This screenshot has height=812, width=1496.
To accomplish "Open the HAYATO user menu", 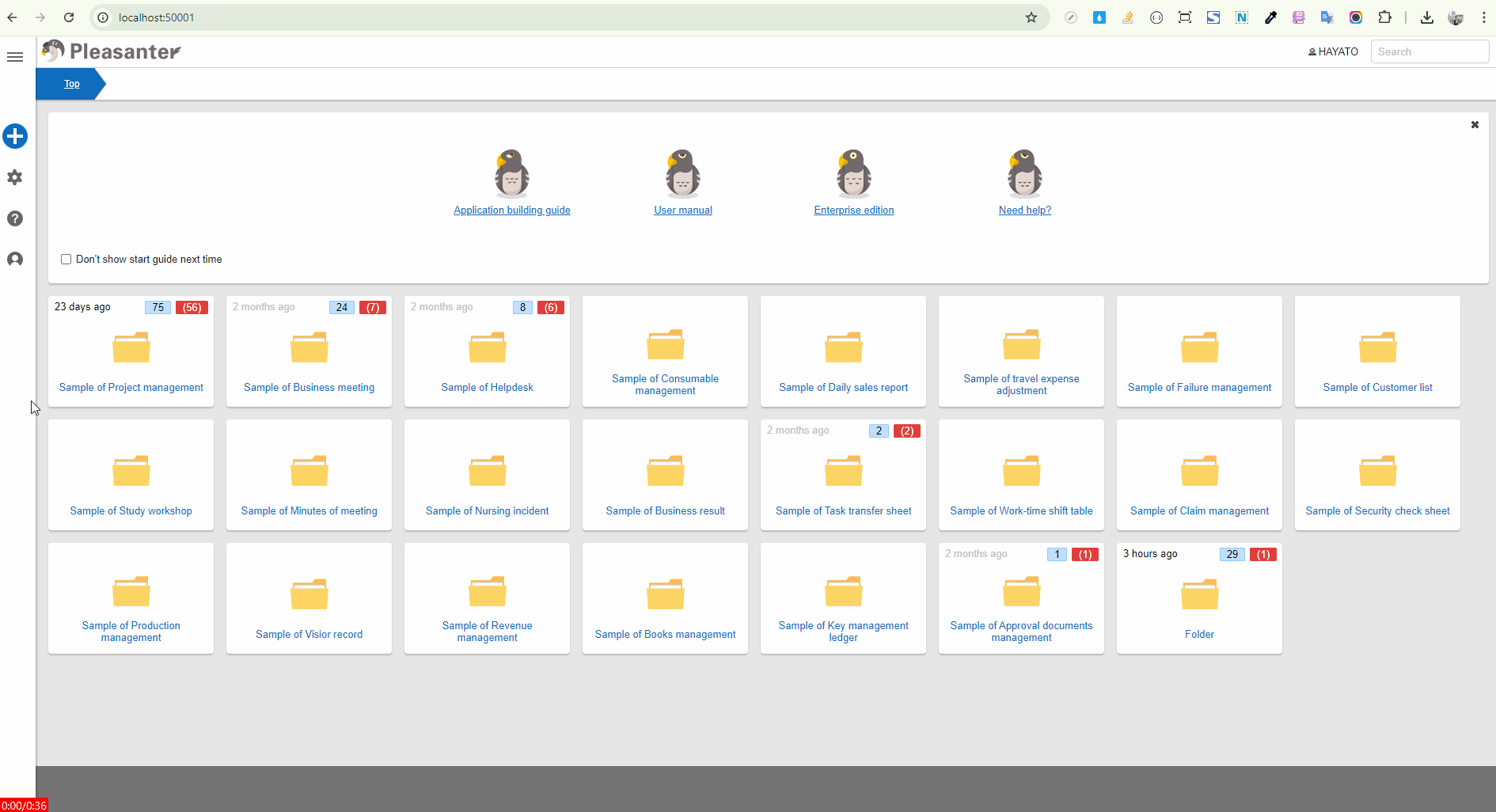I will point(1334,51).
